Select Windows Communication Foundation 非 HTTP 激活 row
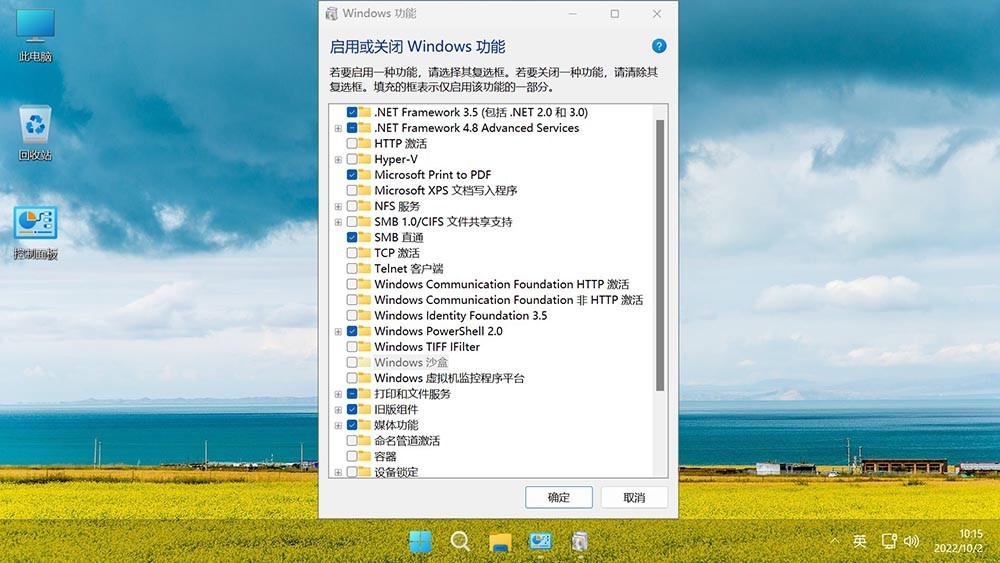 pos(508,300)
